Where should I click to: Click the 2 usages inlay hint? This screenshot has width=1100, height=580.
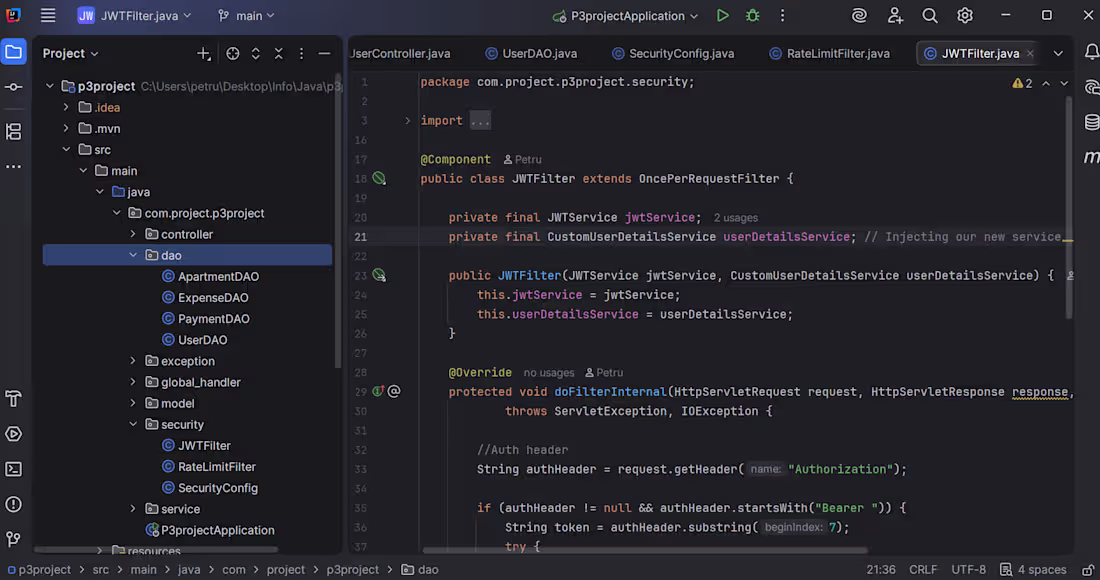(x=735, y=218)
